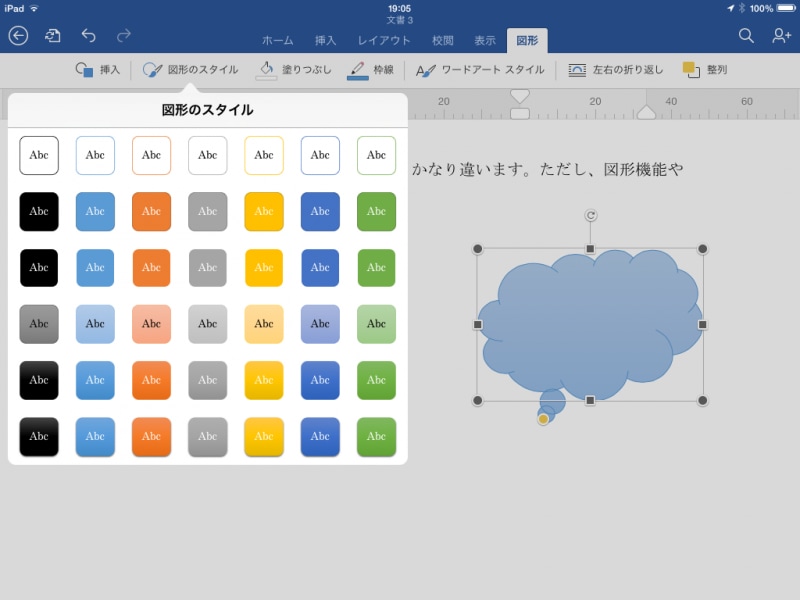Choose the black rounded Abc style preset

39,211
